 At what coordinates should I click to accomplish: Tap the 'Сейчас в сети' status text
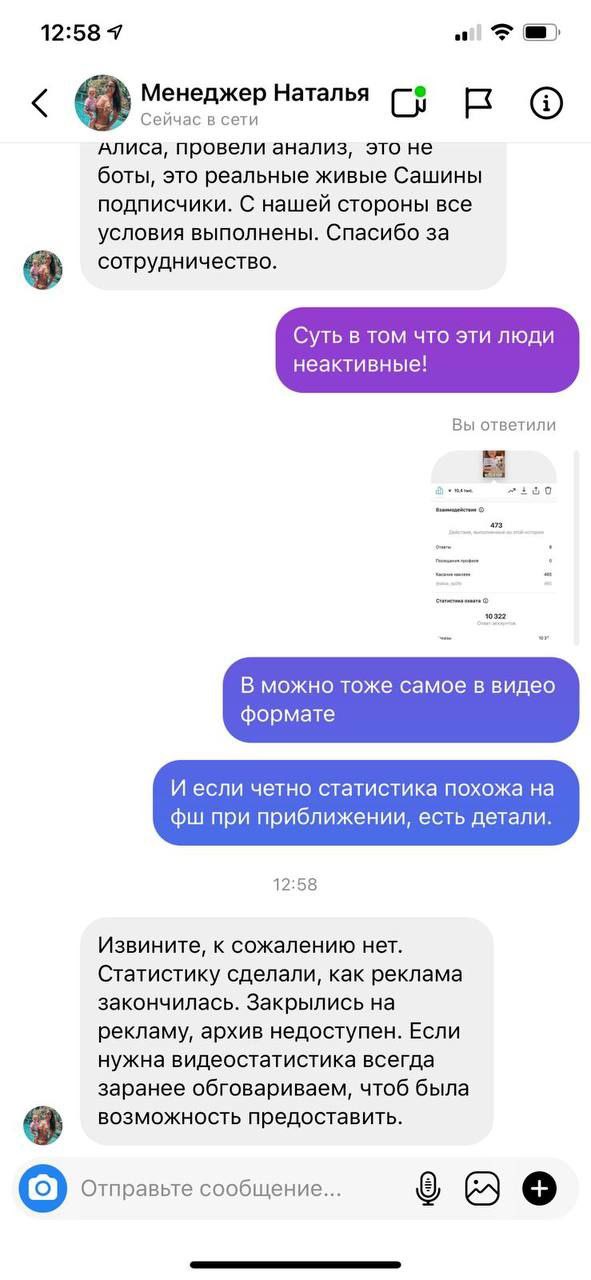click(x=199, y=119)
